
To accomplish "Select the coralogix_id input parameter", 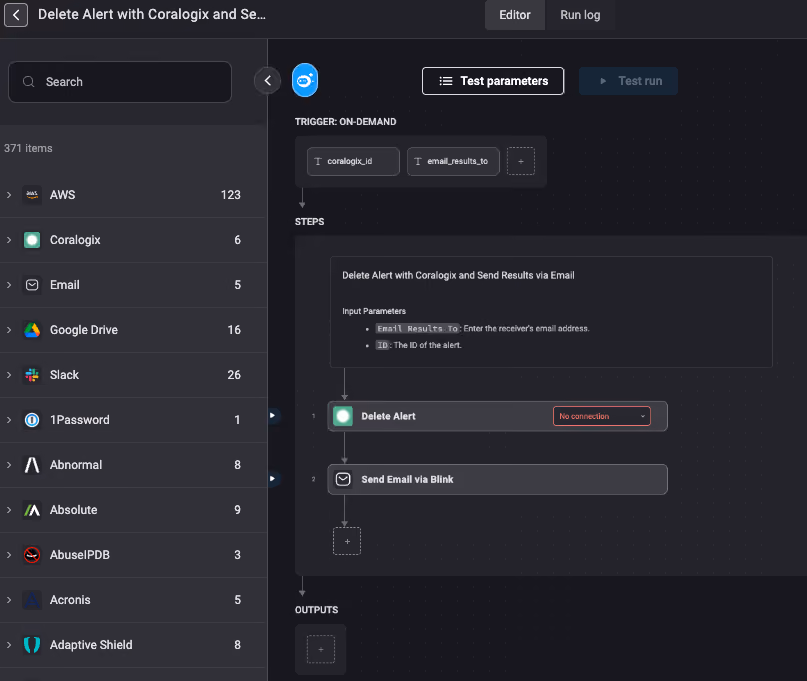I will (353, 162).
